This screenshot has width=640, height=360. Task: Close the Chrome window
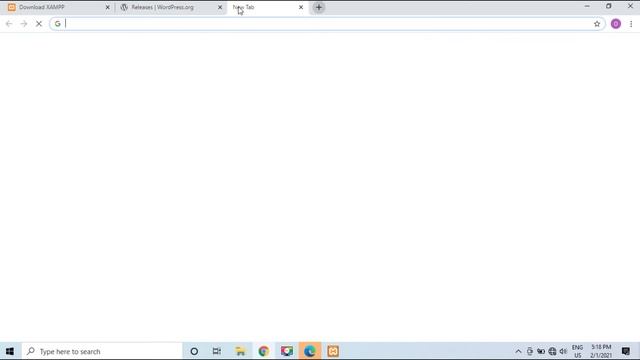tap(630, 6)
